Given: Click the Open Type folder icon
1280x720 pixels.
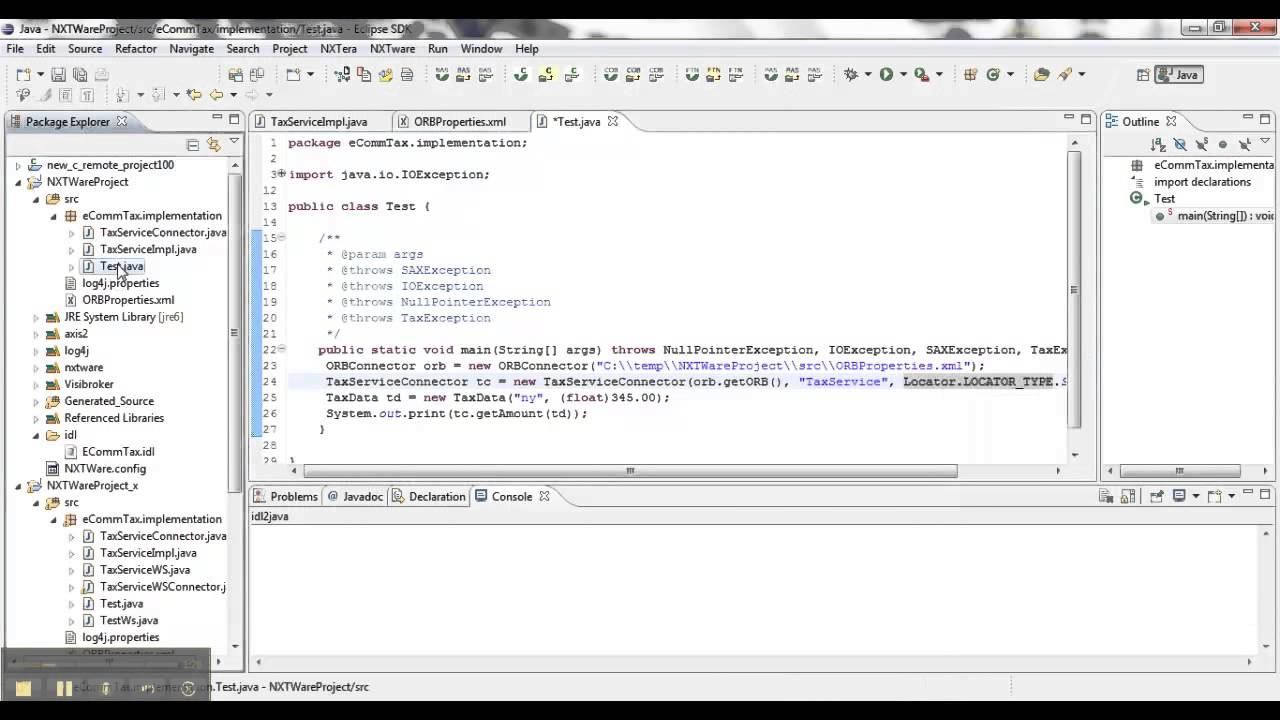Looking at the screenshot, I should [1041, 75].
